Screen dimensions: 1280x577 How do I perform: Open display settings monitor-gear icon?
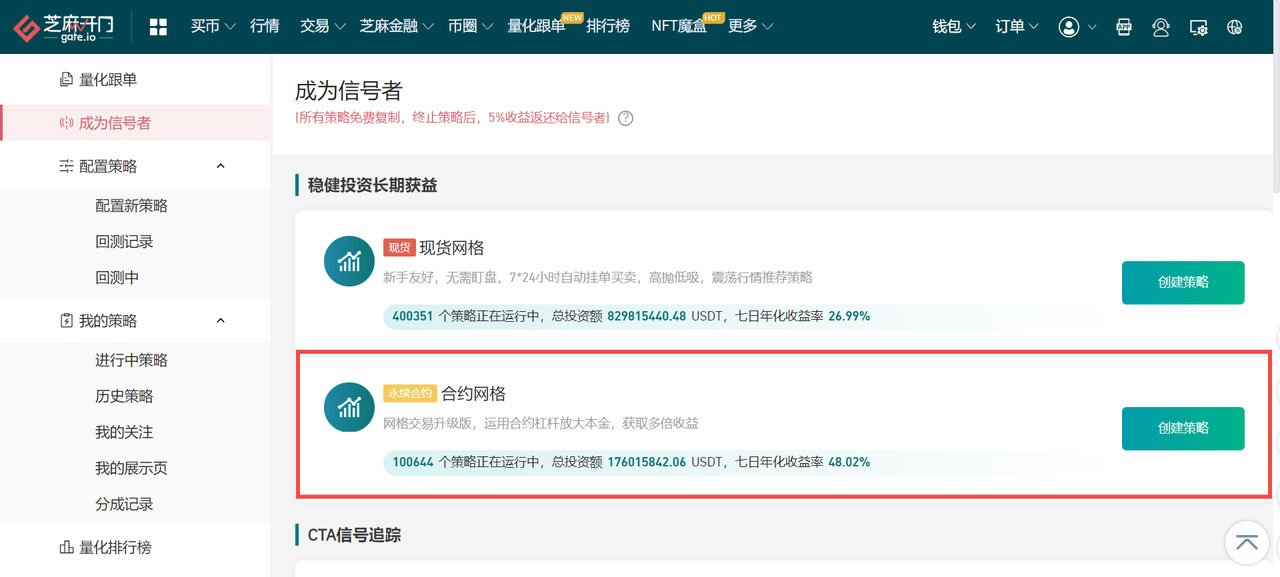tap(1198, 27)
